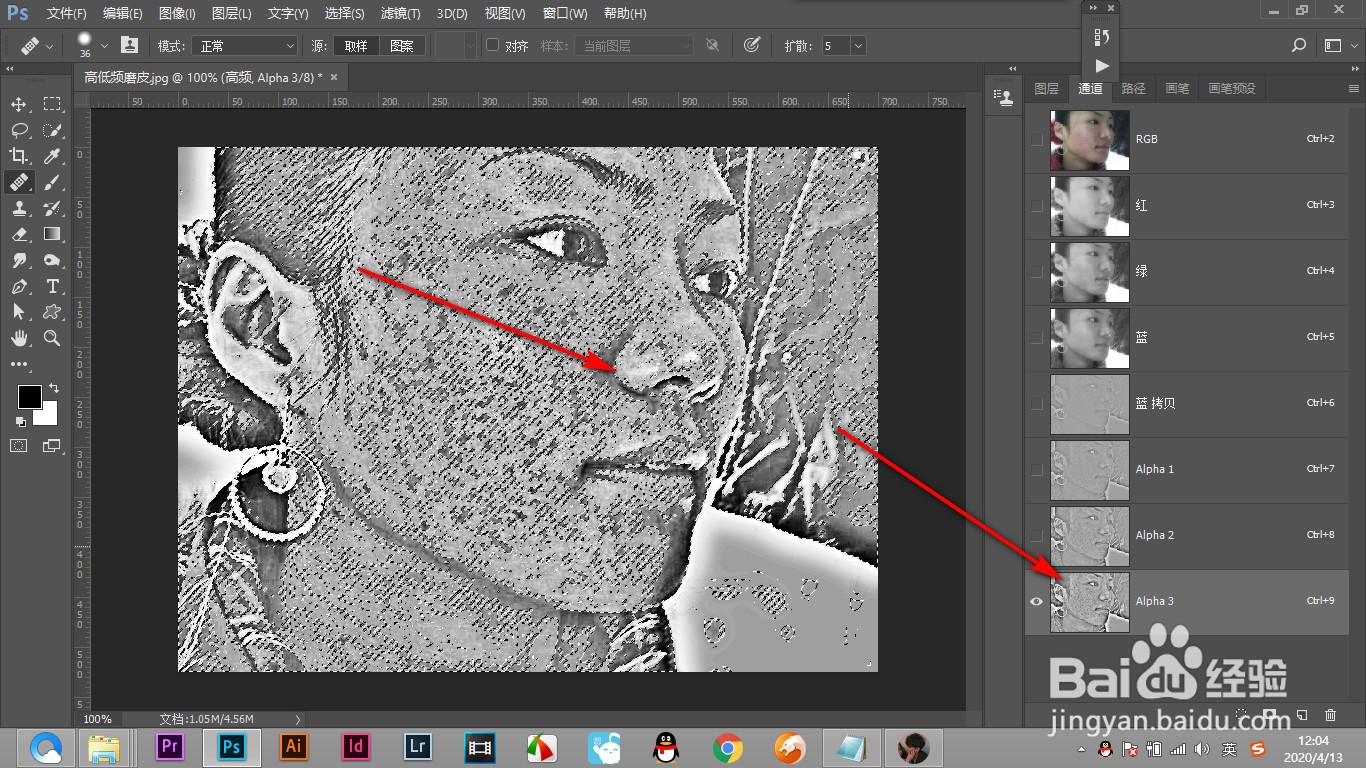Image resolution: width=1366 pixels, height=768 pixels.
Task: Open the 滤镜(T) menu
Action: point(401,13)
